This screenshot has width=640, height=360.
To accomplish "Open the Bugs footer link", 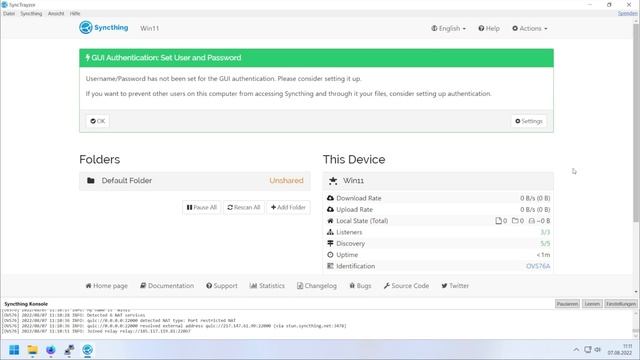I will pyautogui.click(x=360, y=286).
